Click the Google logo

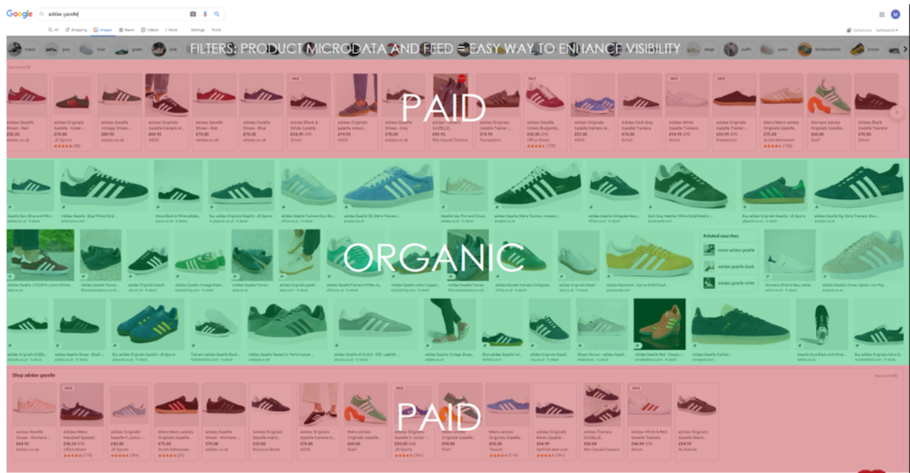pos(19,14)
